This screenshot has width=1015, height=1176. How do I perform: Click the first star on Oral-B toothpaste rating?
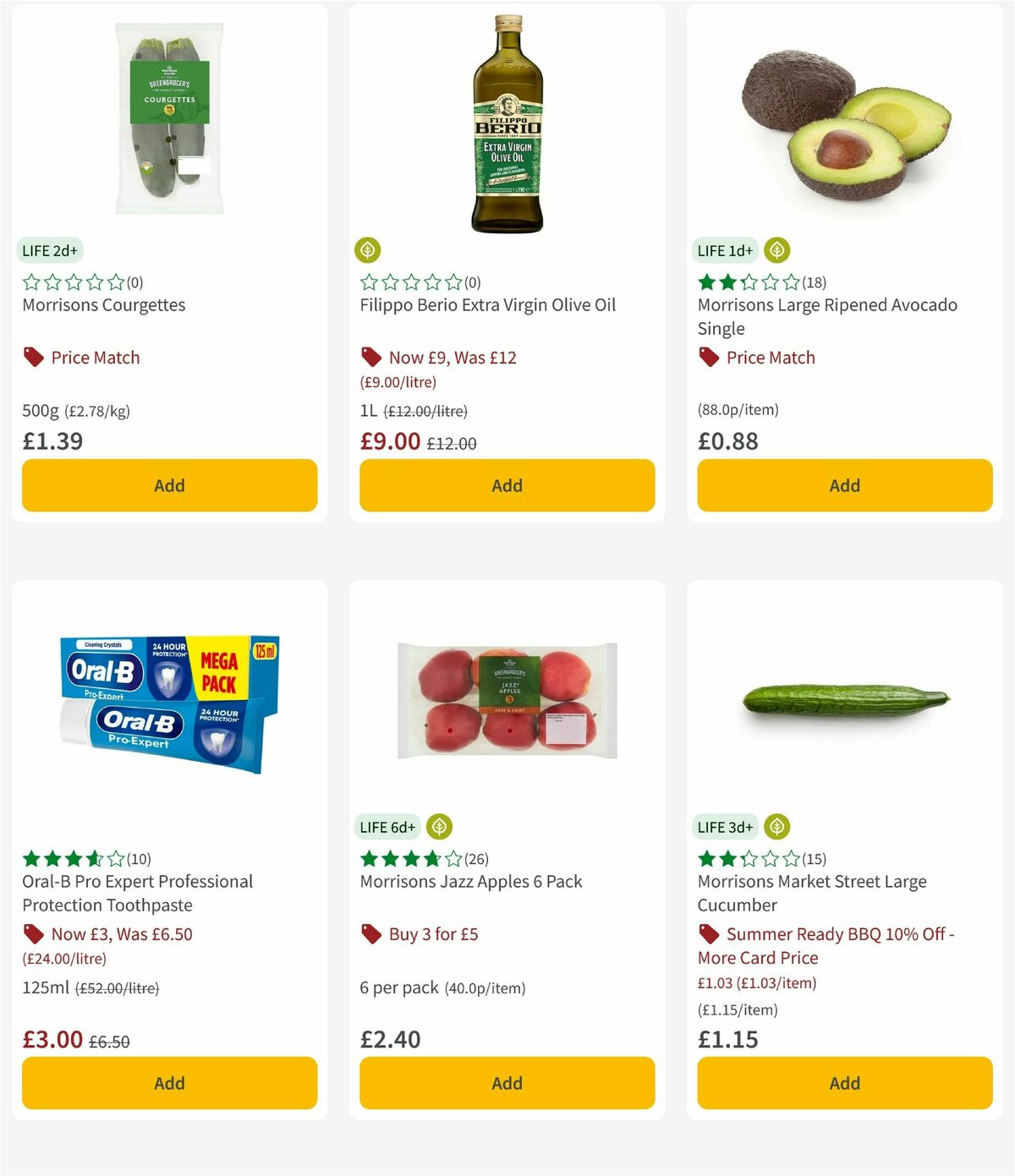tap(30, 858)
